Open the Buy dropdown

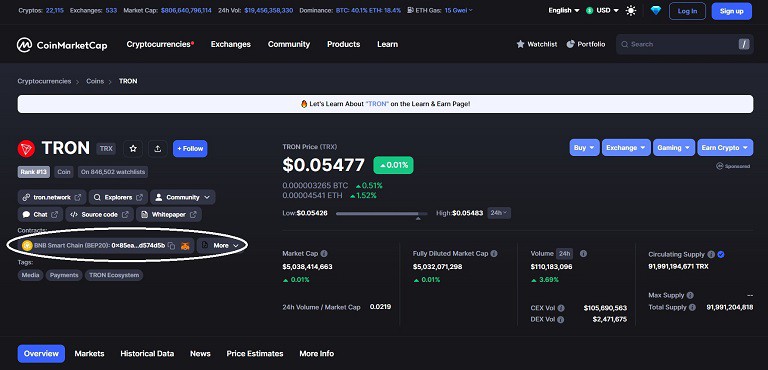[x=584, y=148]
